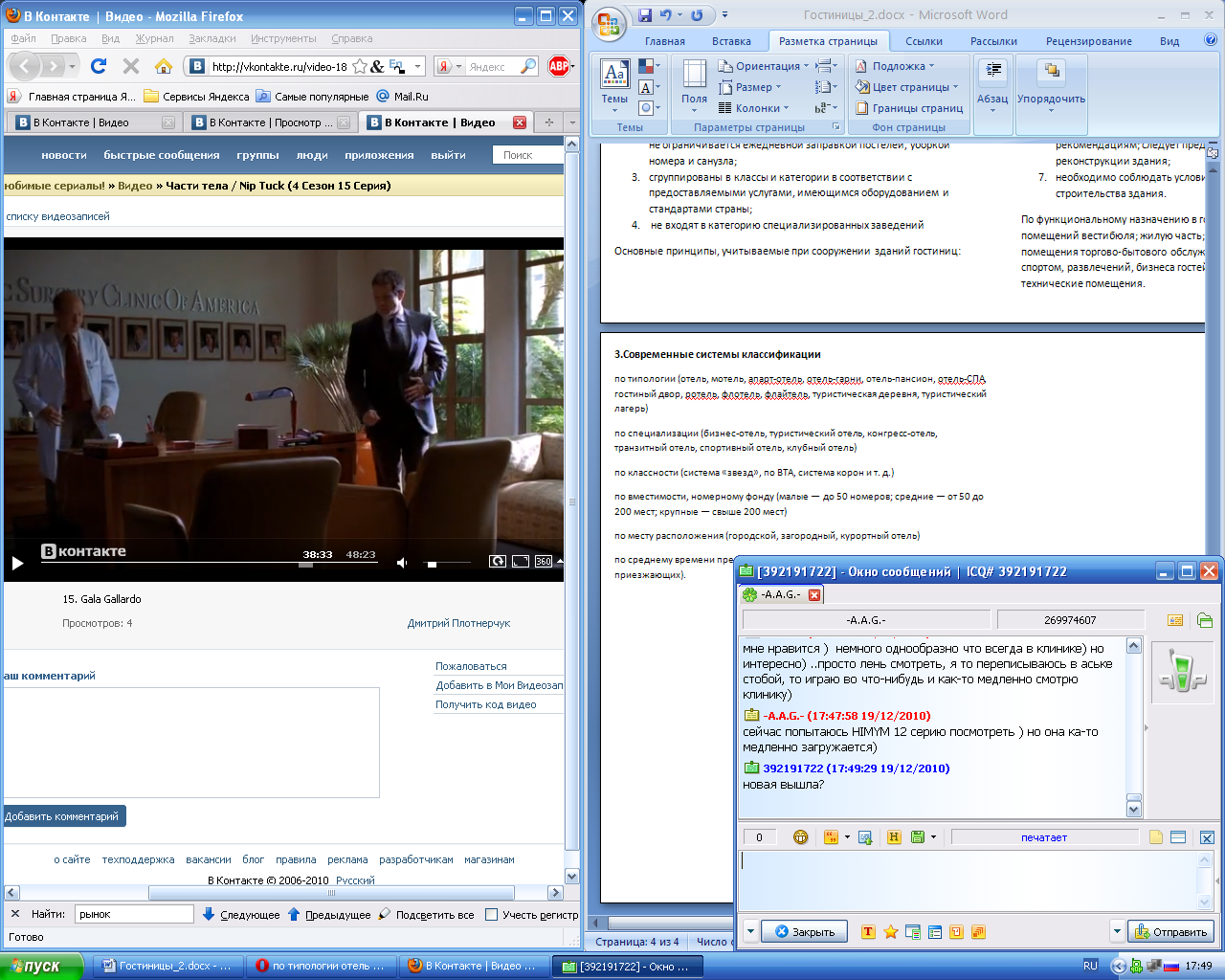
Task: Open Закладки menu in Firefox
Action: [x=212, y=38]
